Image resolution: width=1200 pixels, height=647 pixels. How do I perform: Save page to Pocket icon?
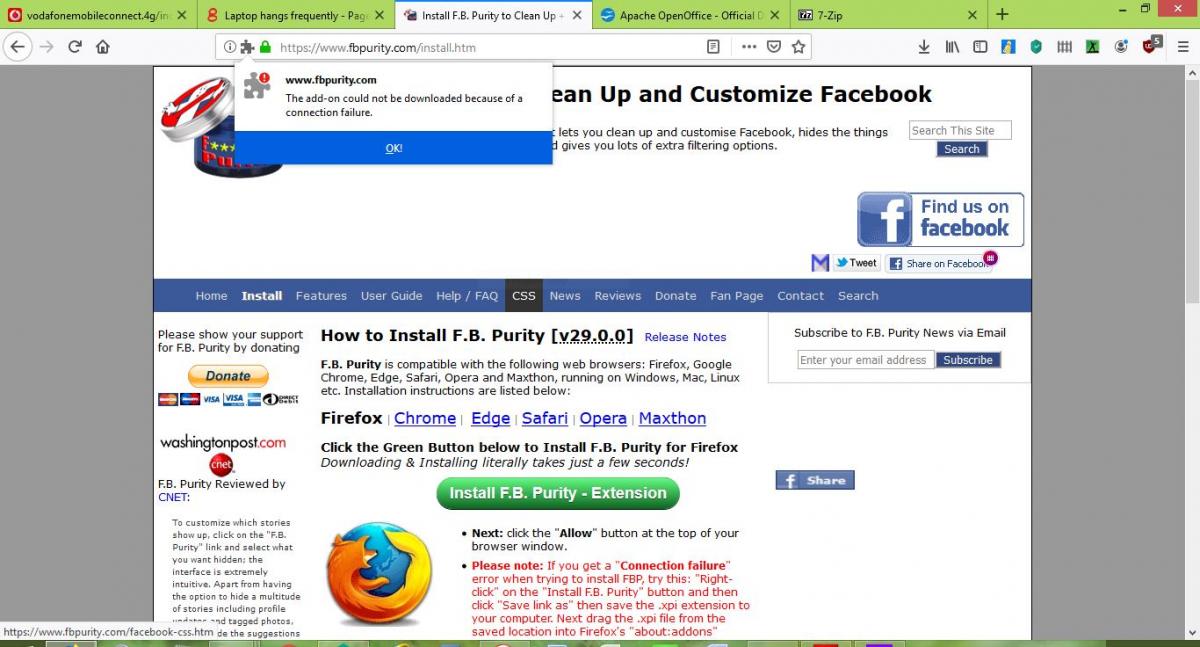tap(774, 47)
